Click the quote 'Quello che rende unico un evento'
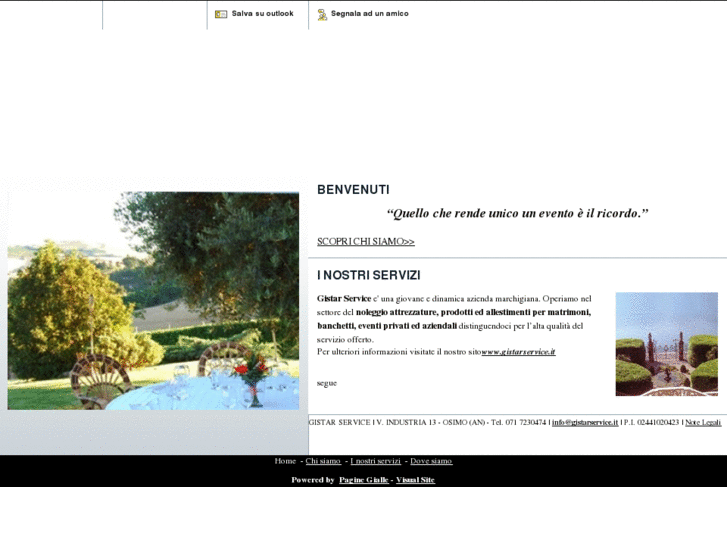This screenshot has width=727, height=545. coord(517,213)
